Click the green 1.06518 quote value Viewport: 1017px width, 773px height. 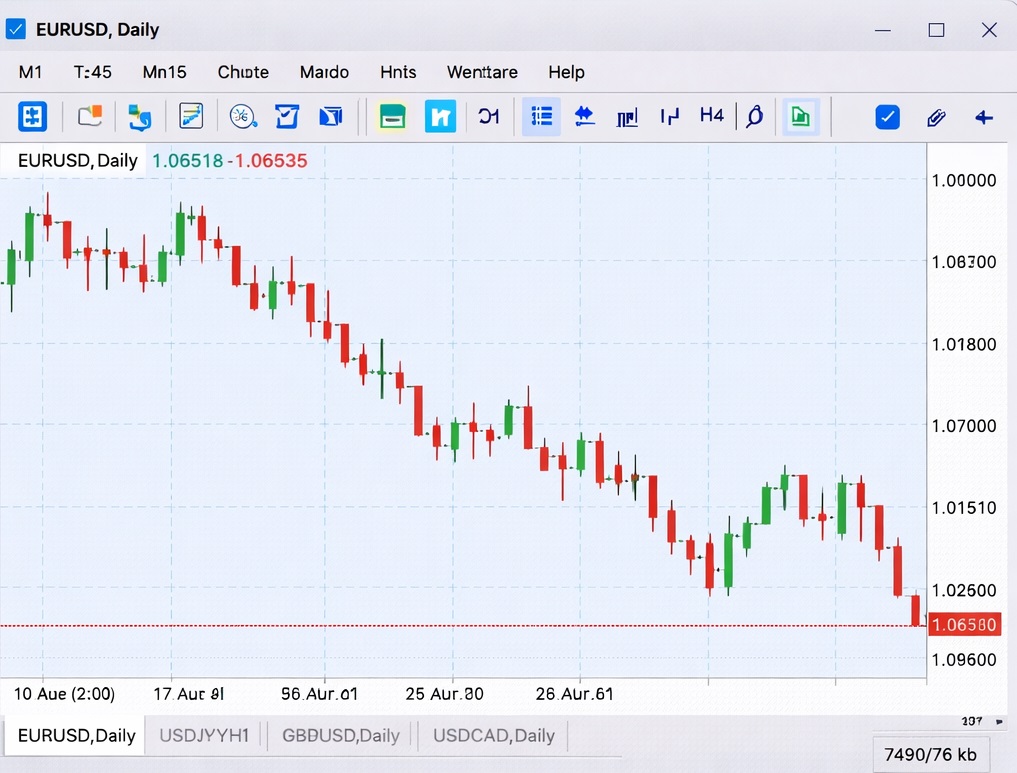tap(187, 160)
